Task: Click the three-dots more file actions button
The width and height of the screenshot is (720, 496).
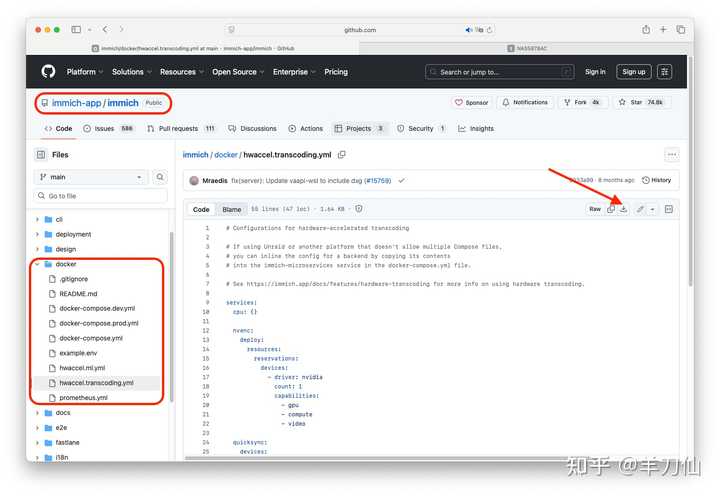Action: coord(672,155)
